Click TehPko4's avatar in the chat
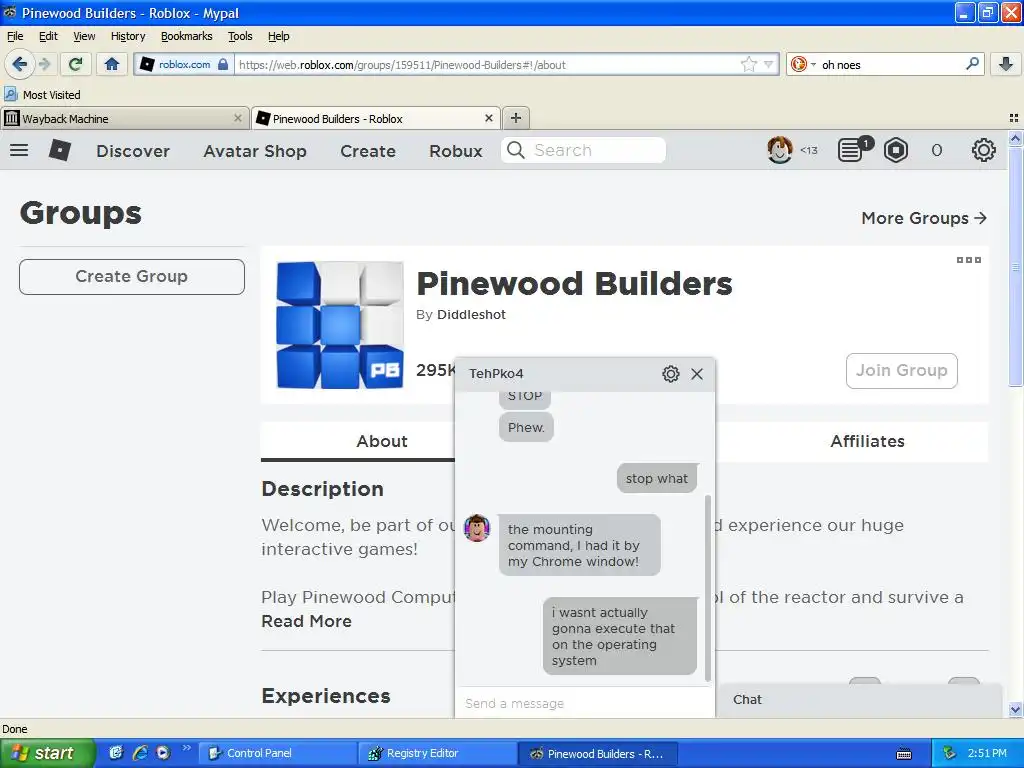The height and width of the screenshot is (768, 1024). click(477, 528)
